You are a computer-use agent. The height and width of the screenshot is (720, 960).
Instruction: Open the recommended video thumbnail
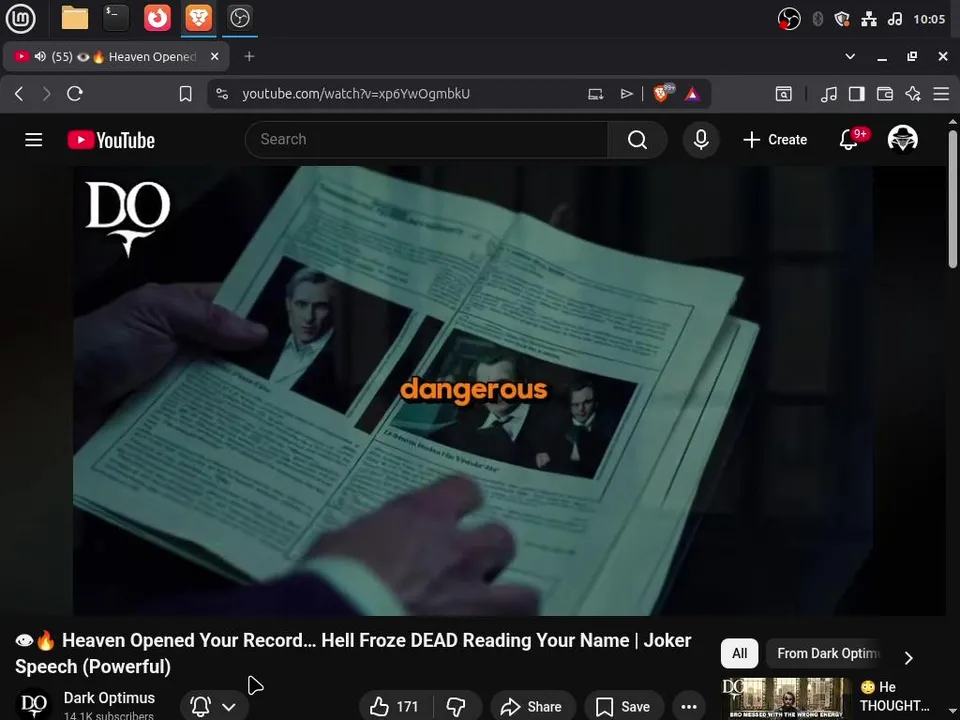click(x=786, y=699)
